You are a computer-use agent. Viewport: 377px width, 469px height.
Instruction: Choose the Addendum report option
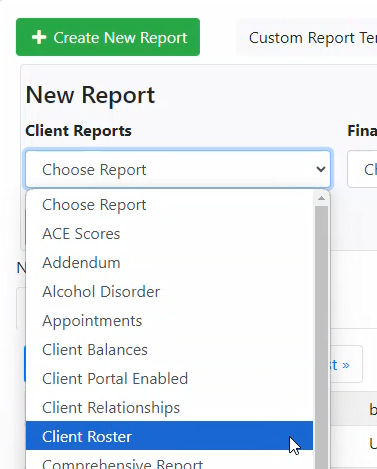pyautogui.click(x=169, y=263)
